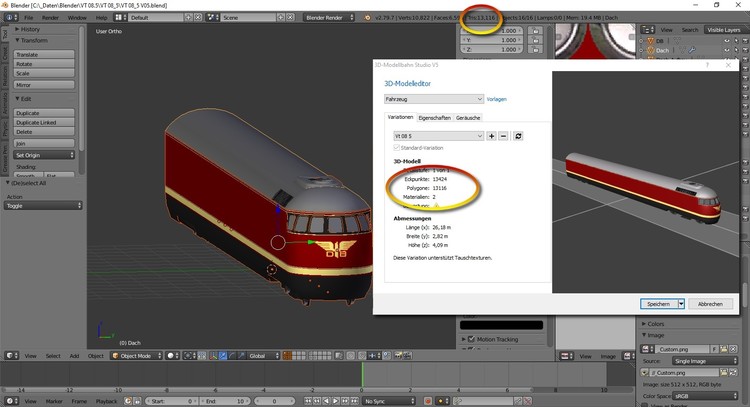The image size is (750, 407).
Task: Click the refresh icon beside the variation dropdown
Action: [519, 135]
